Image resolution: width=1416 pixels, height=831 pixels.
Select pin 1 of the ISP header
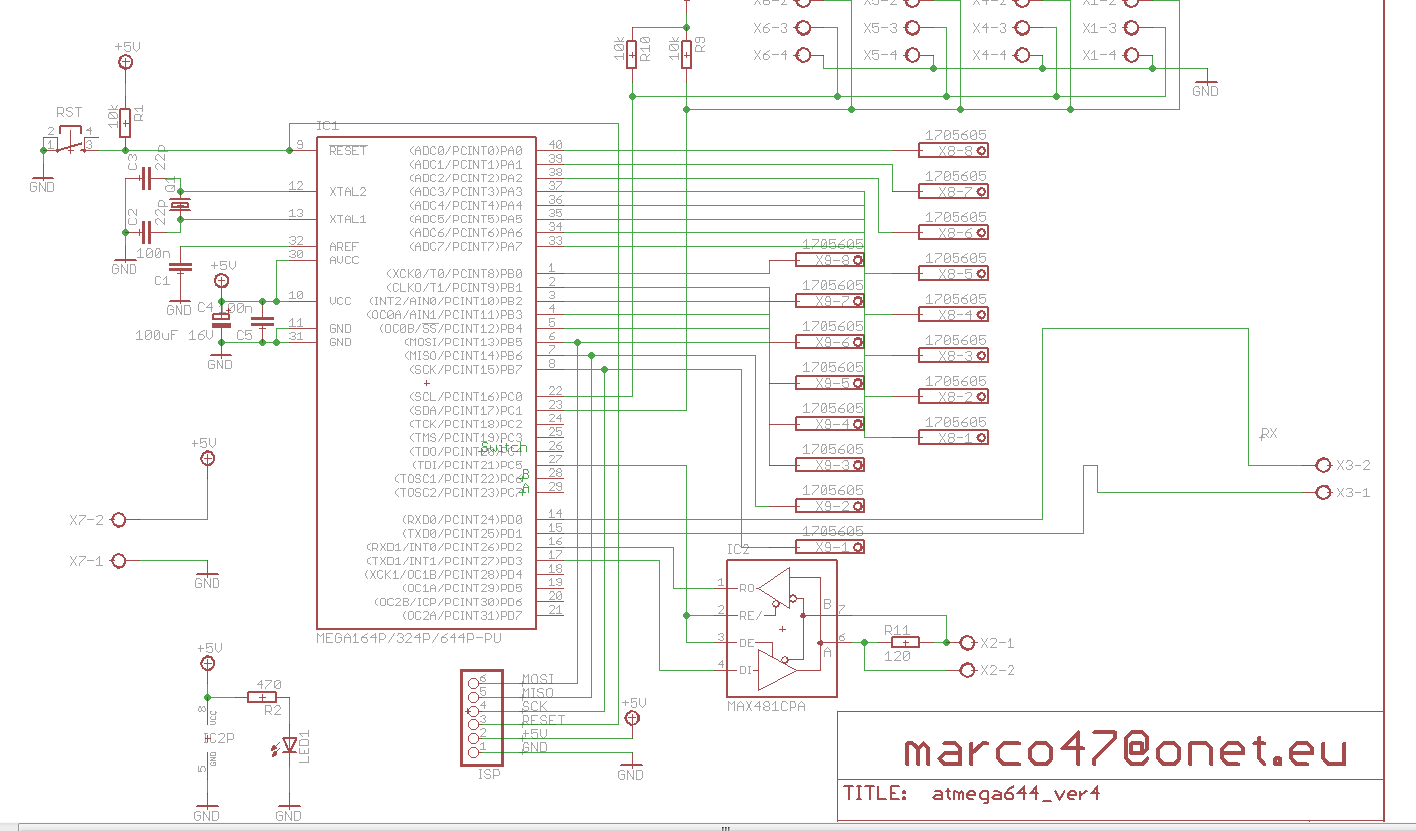tap(474, 750)
